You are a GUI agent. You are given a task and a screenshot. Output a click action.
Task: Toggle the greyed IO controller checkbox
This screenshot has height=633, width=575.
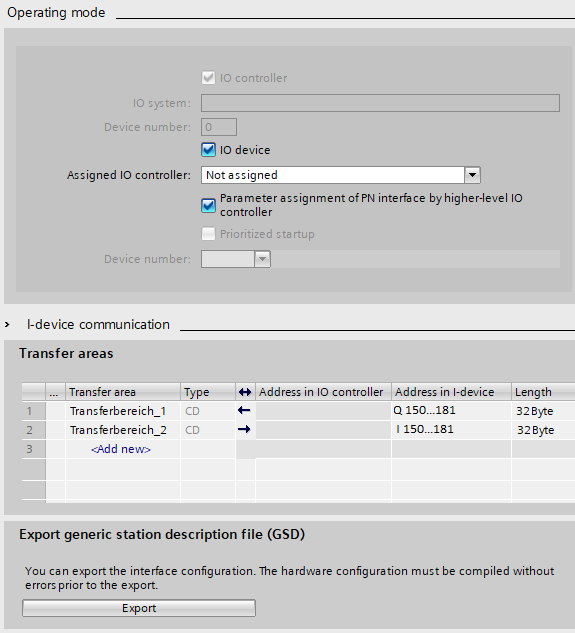pyautogui.click(x=208, y=78)
